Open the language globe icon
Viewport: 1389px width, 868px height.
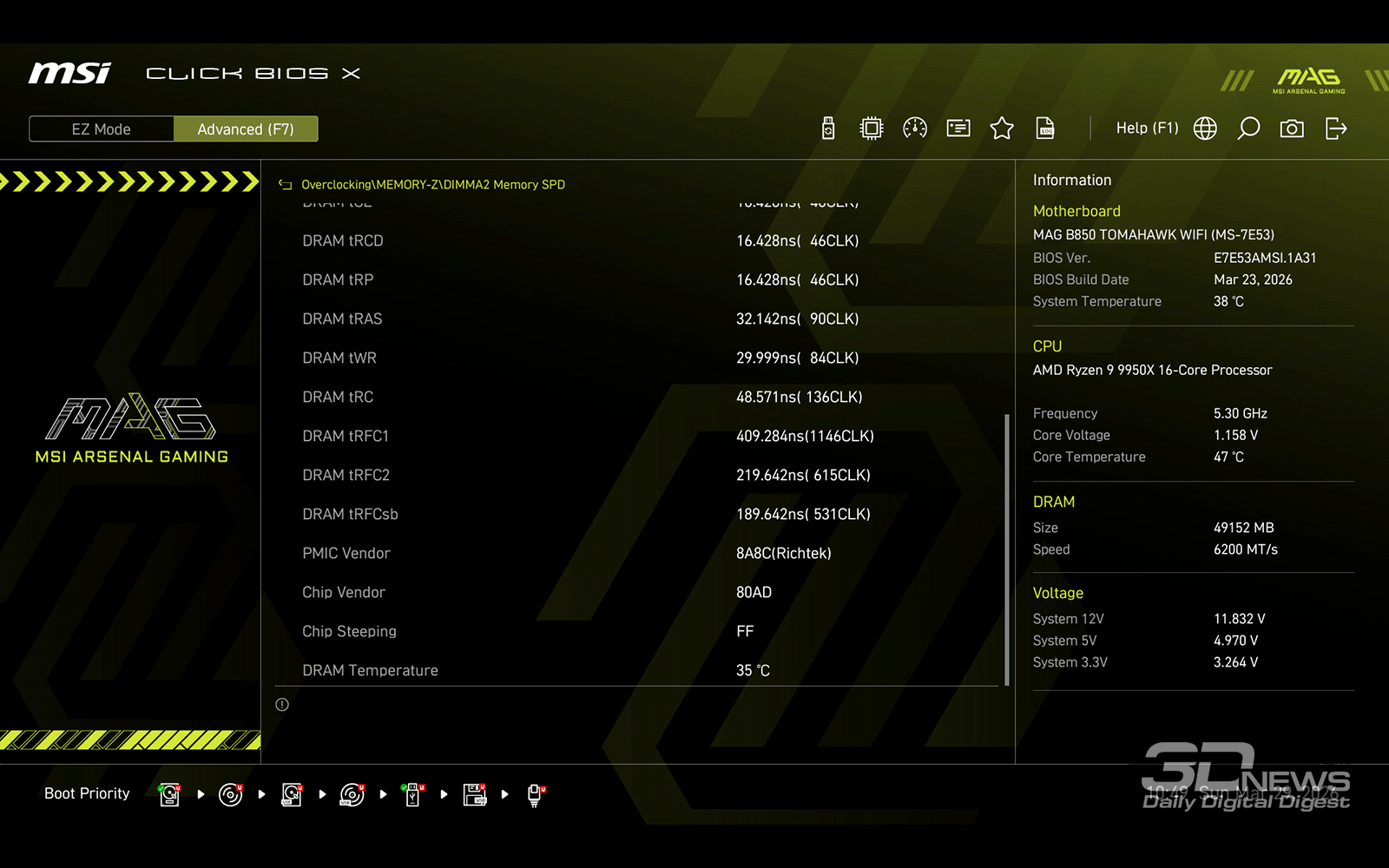1205,128
